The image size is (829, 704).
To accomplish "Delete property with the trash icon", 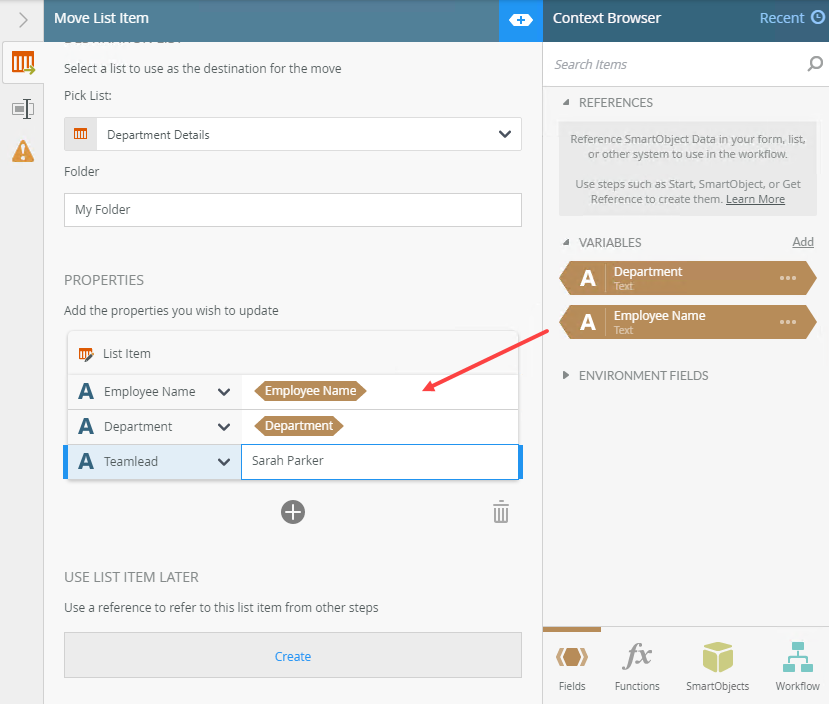I will pyautogui.click(x=501, y=513).
